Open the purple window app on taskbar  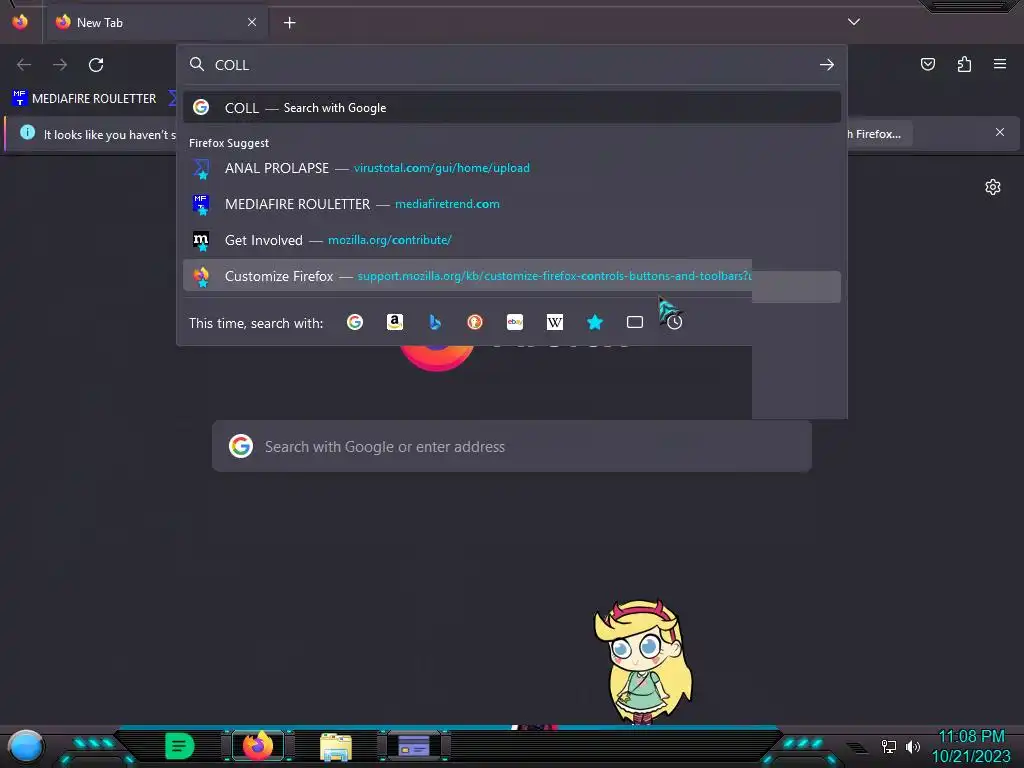pos(413,746)
